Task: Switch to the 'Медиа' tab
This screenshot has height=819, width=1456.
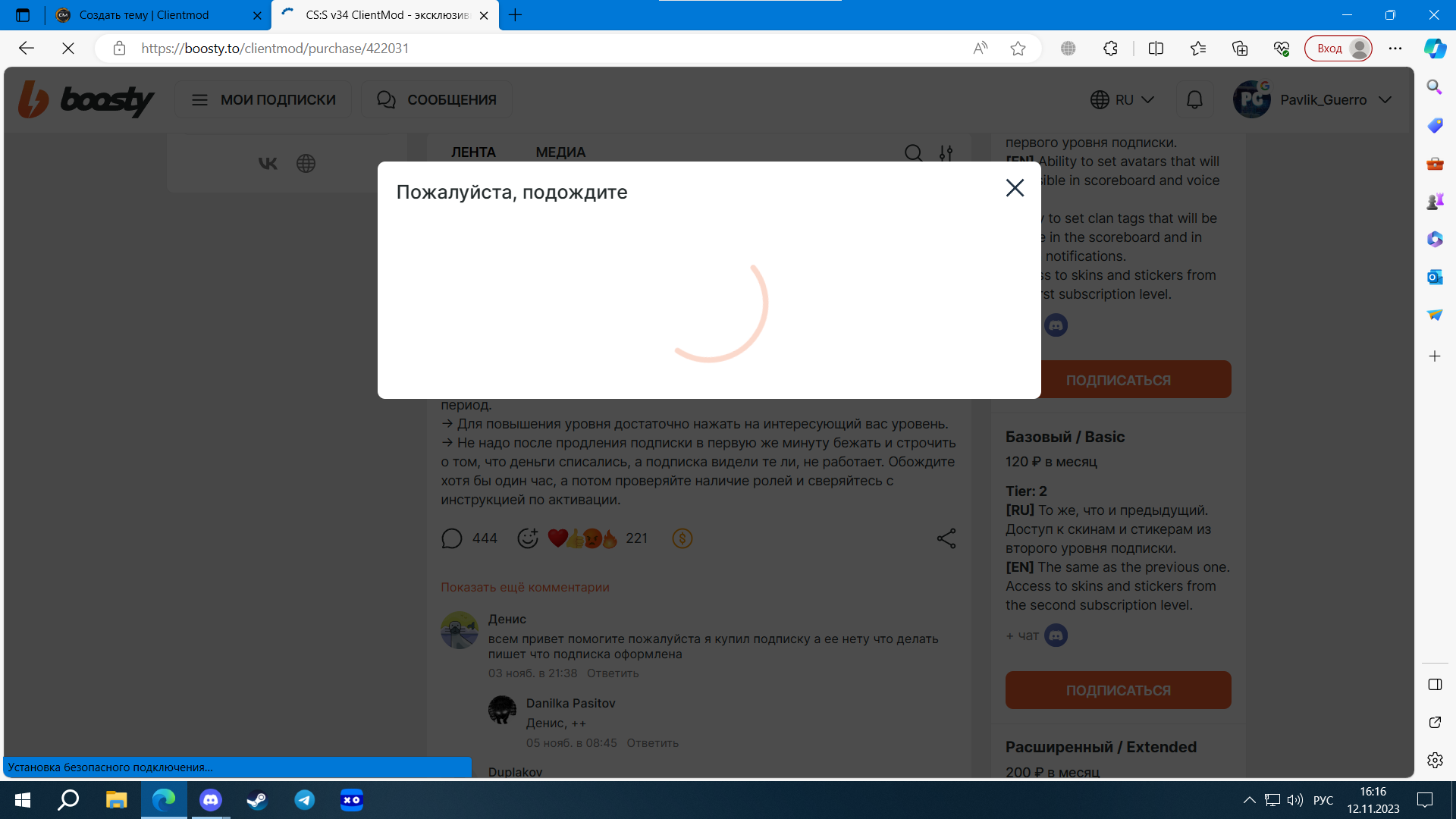Action: pos(560,152)
